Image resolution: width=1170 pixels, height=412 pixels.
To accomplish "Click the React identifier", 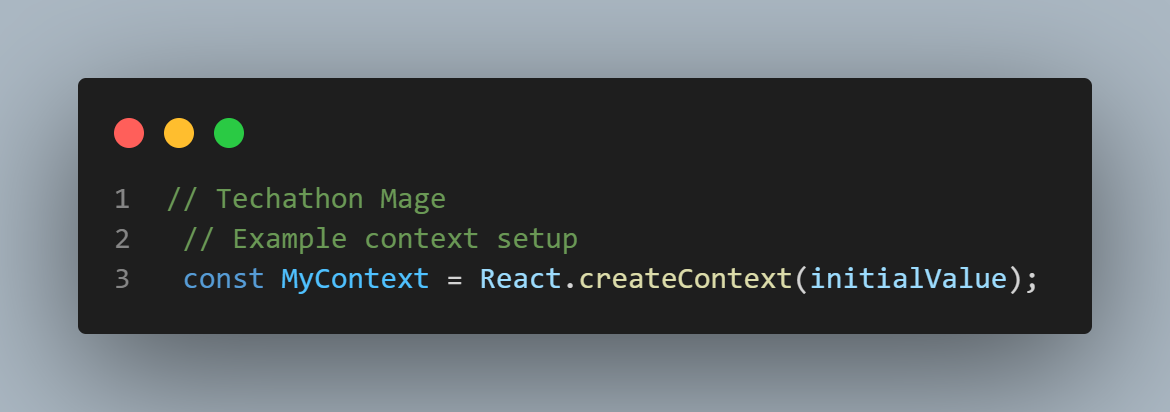I will coord(520,279).
